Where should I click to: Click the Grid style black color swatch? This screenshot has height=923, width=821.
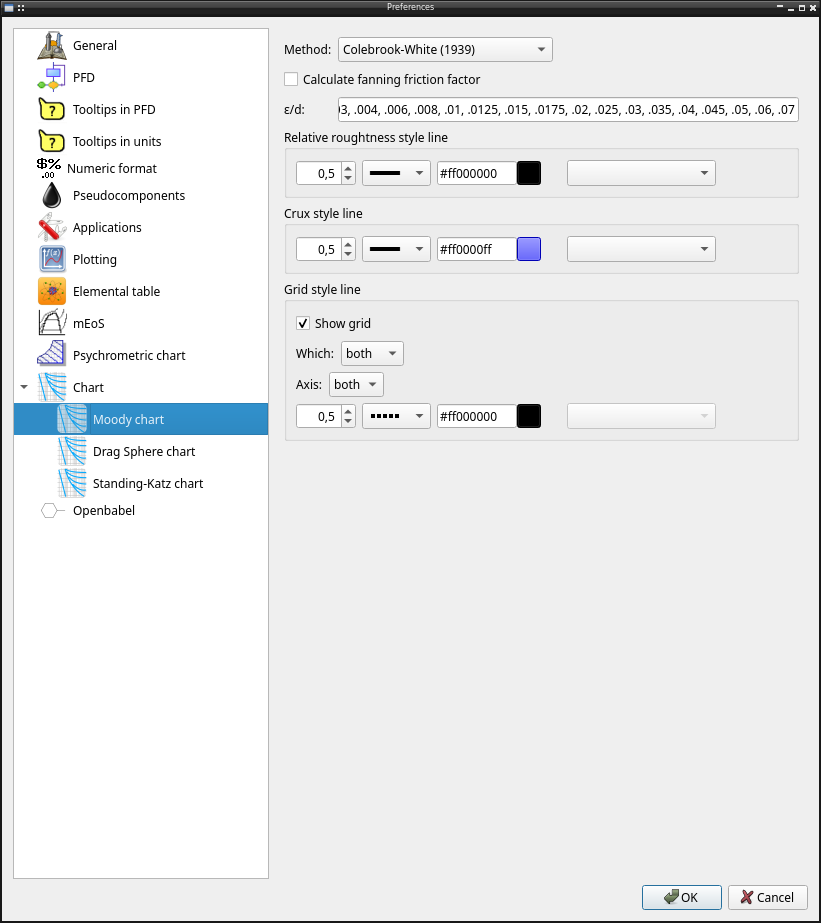[x=529, y=416]
